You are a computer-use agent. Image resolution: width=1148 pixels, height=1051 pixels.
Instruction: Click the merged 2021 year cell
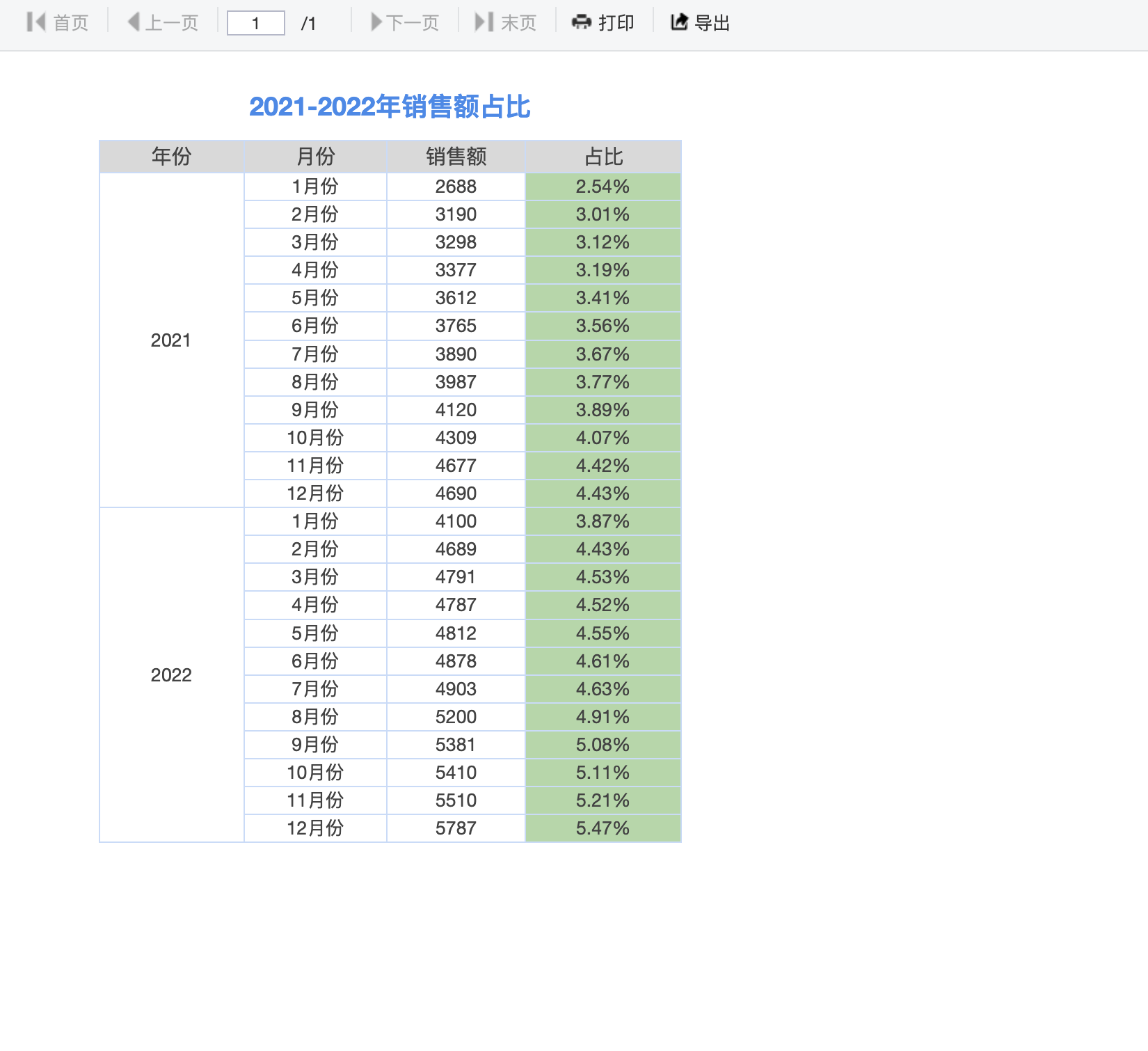(171, 340)
